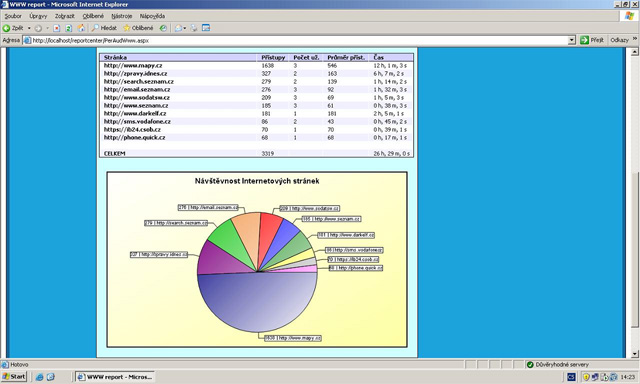Sort by Počet už. column header

(306, 58)
